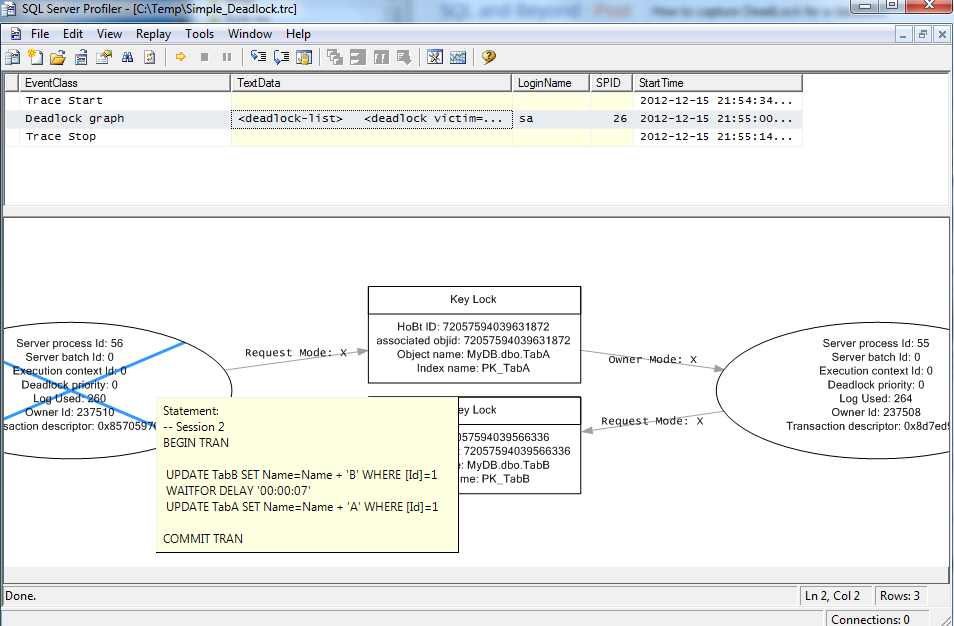The width and height of the screenshot is (954, 626).
Task: Click the trace Properties toolbar icon
Action: pos(104,57)
